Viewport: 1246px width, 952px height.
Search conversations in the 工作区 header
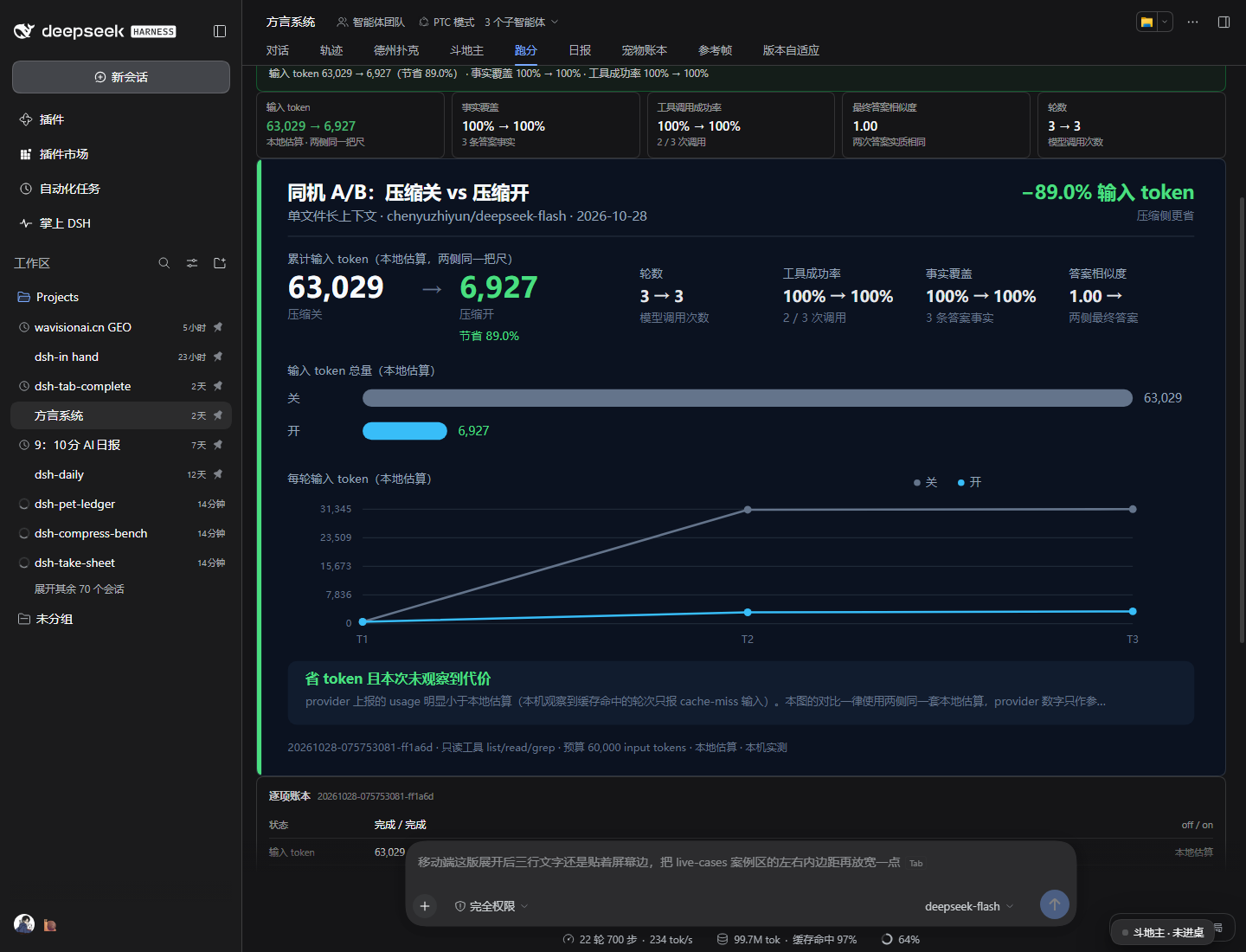[x=164, y=263]
